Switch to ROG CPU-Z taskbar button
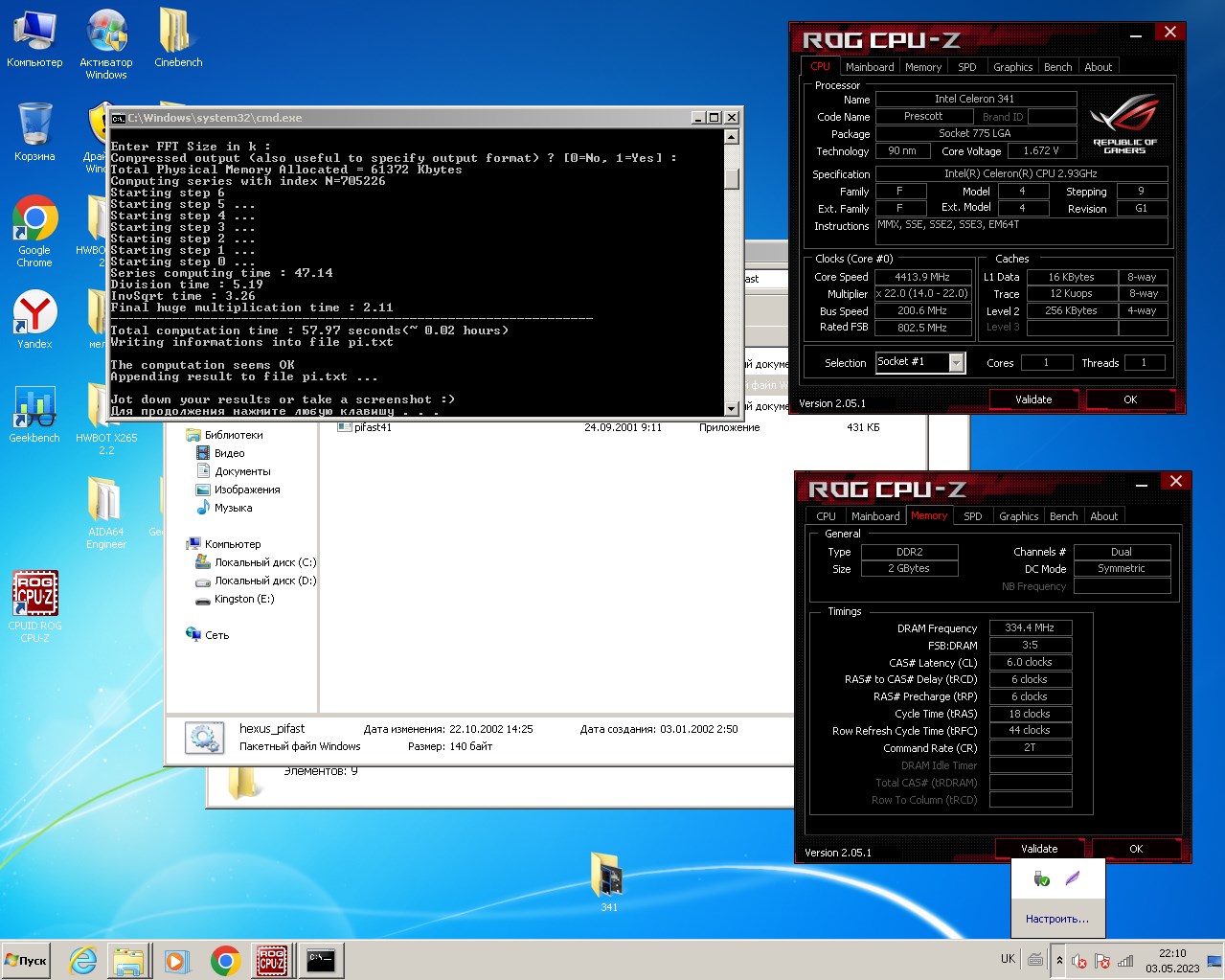 click(x=272, y=960)
